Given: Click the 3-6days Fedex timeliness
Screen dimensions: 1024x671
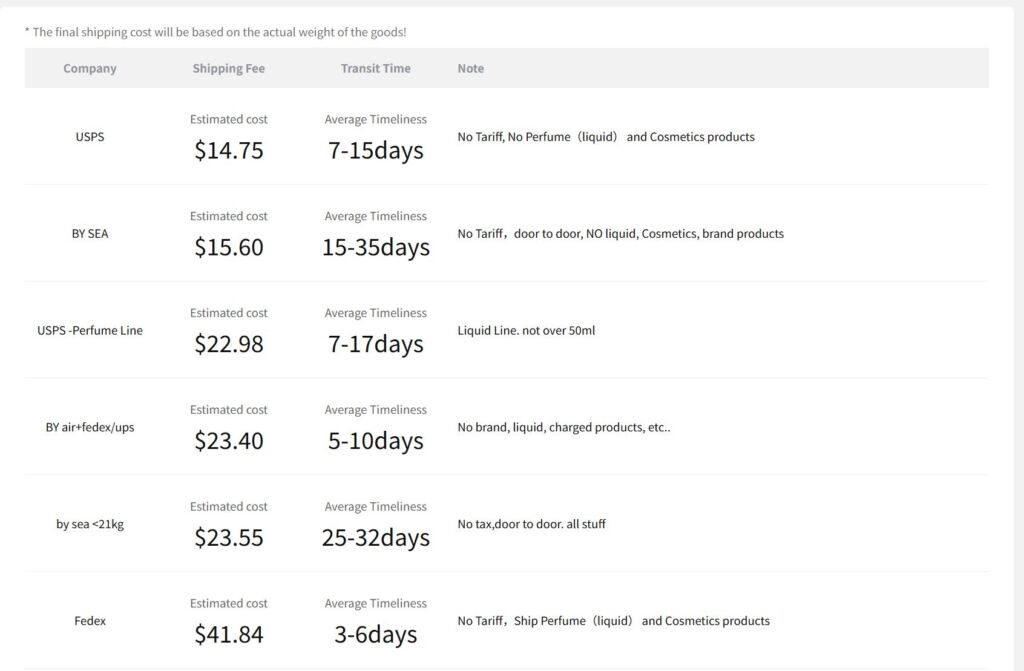Looking at the screenshot, I should click(x=375, y=635).
